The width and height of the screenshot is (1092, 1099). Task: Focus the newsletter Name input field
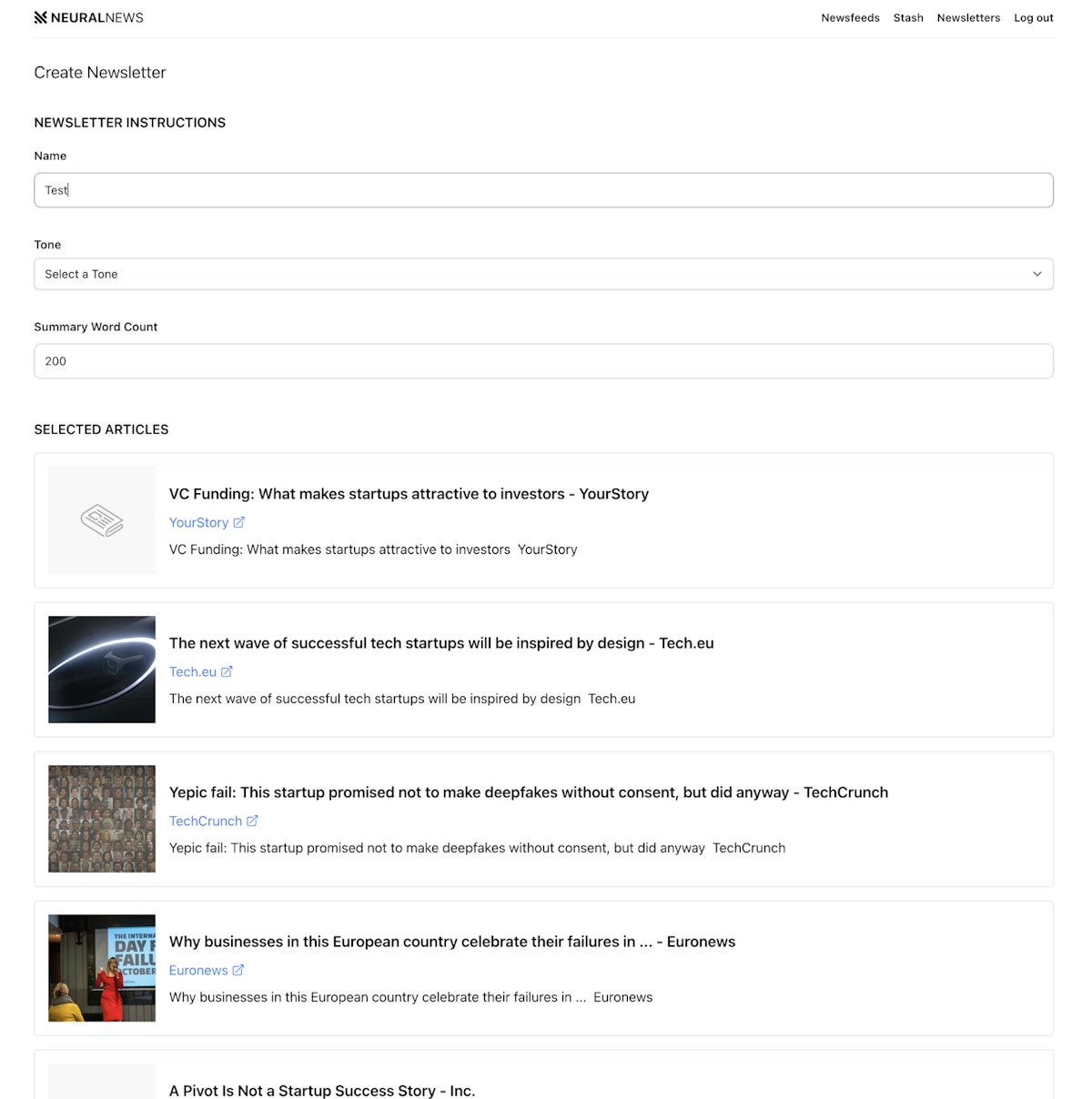coord(543,190)
